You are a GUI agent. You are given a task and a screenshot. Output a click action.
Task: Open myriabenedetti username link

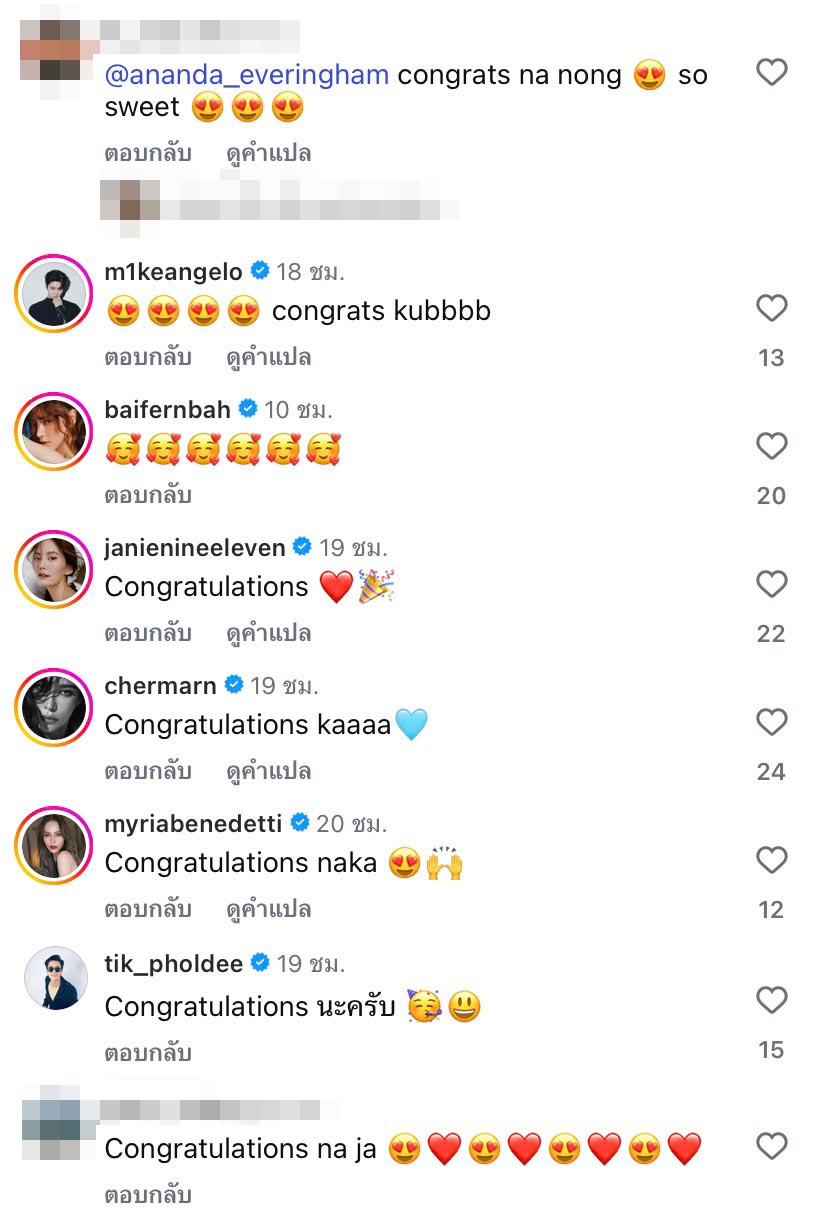[196, 823]
